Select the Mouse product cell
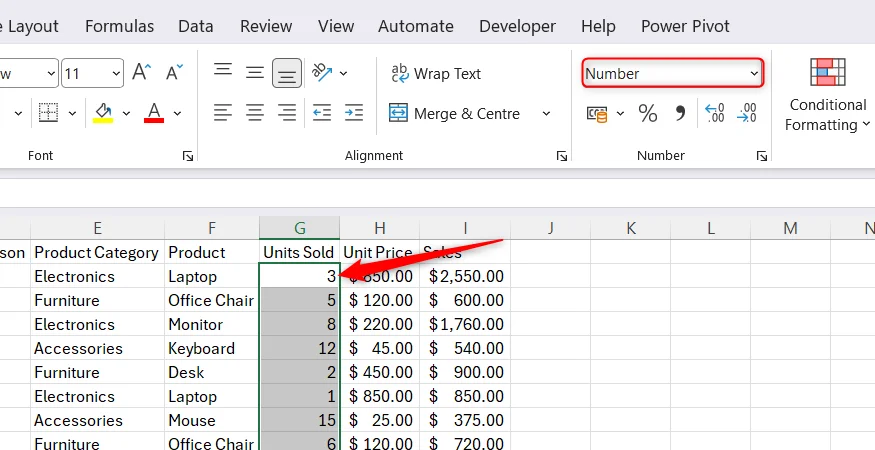The width and height of the screenshot is (875, 450). point(212,420)
